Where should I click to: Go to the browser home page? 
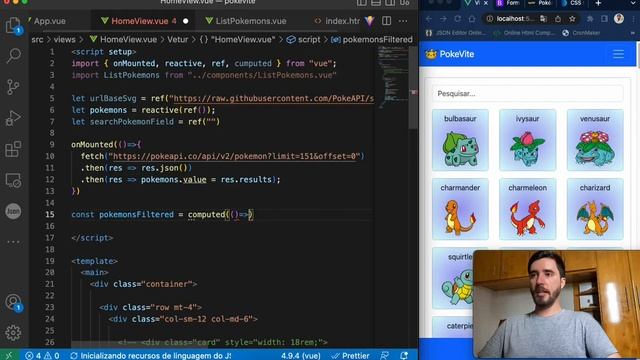click(x=472, y=19)
